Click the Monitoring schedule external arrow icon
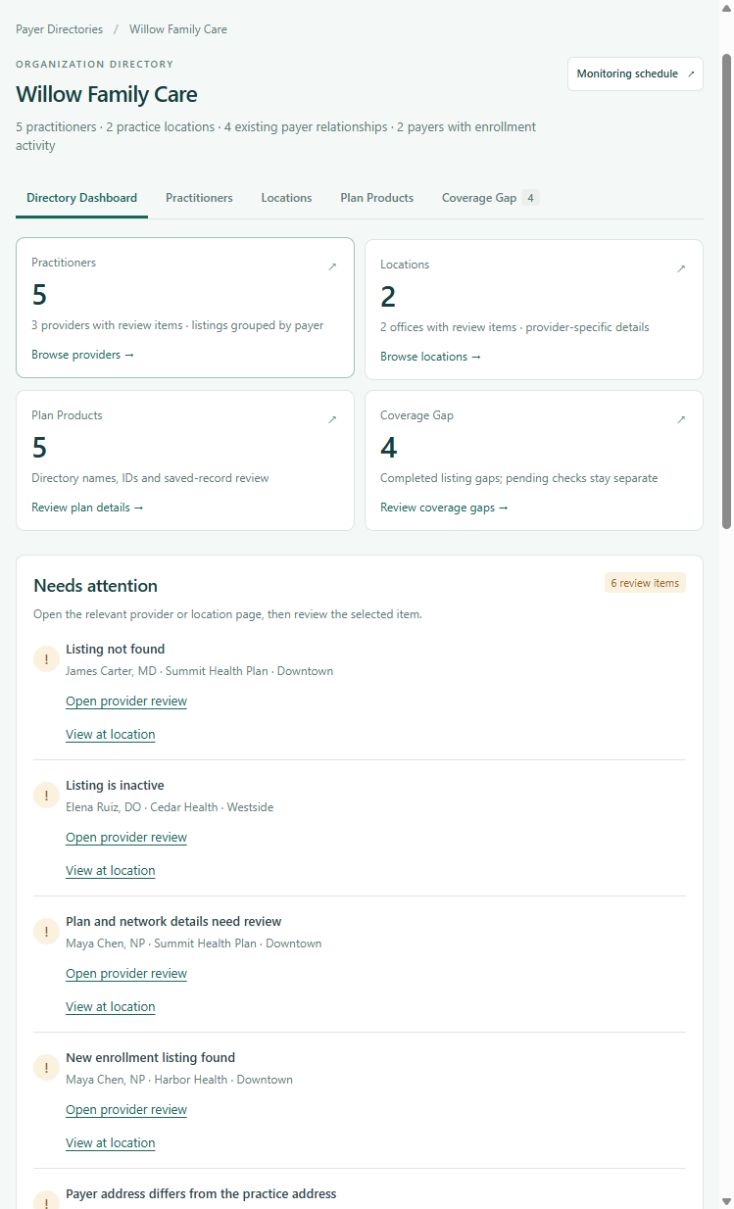734x1209 pixels. pos(691,74)
